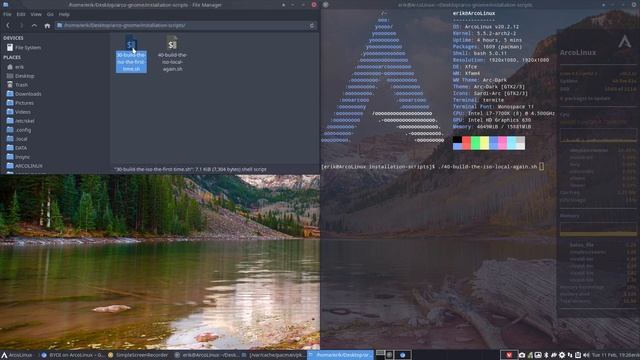Open the clipboard manager tray icon

(x=578, y=355)
